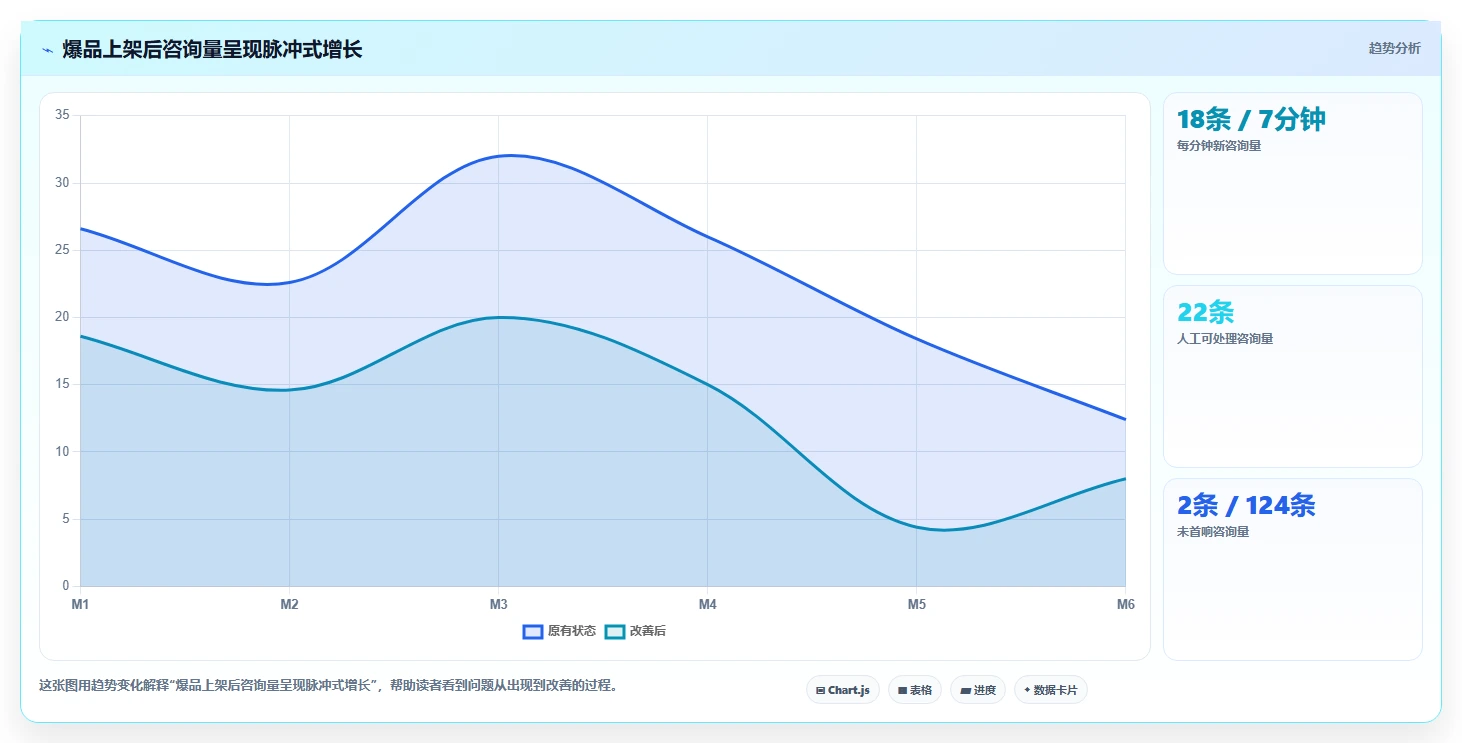Click the M3 x-axis label
Viewport: 1462px width, 743px height.
coord(498,604)
